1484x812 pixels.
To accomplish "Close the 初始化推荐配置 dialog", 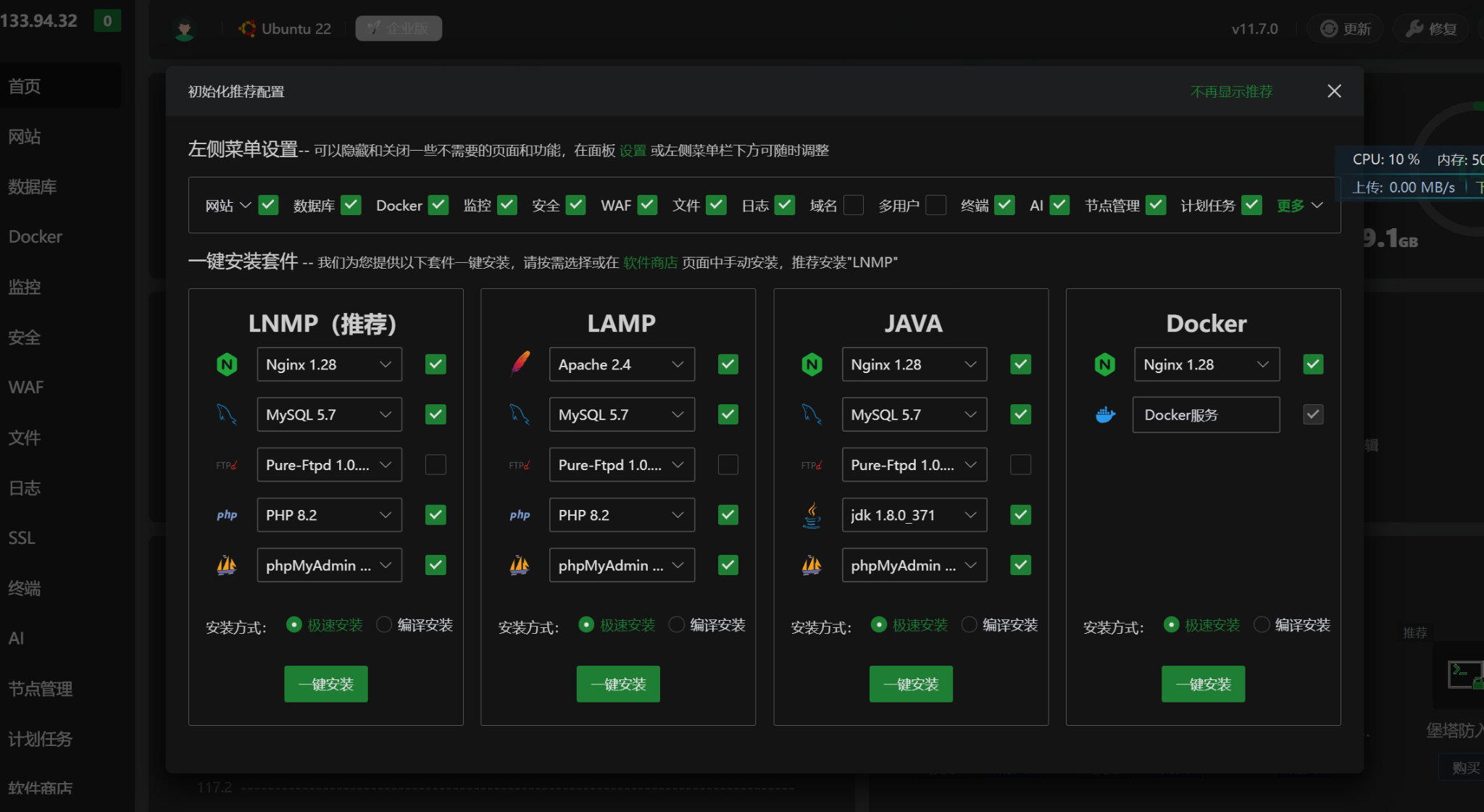I will point(1334,91).
